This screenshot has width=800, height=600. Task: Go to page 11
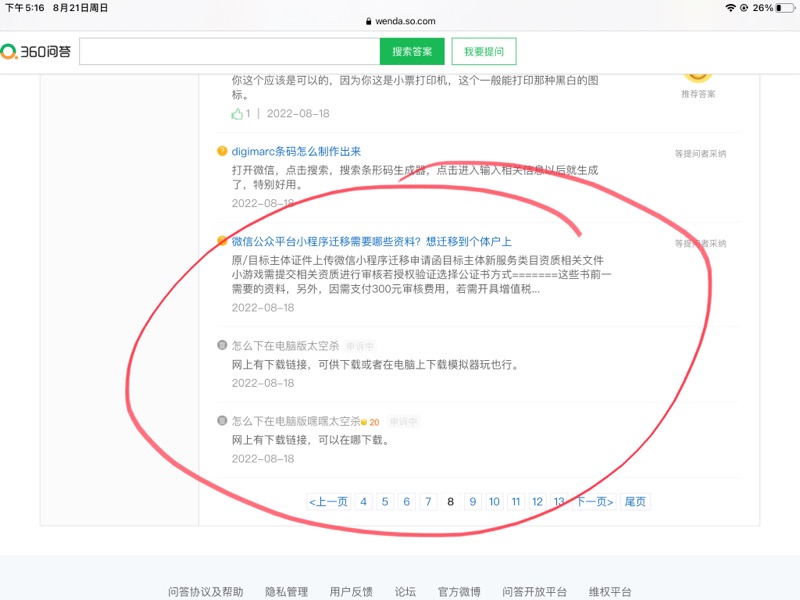tap(516, 502)
